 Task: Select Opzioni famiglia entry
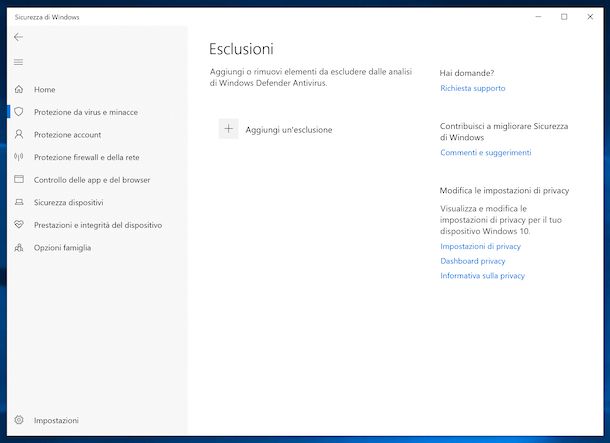[x=62, y=248]
